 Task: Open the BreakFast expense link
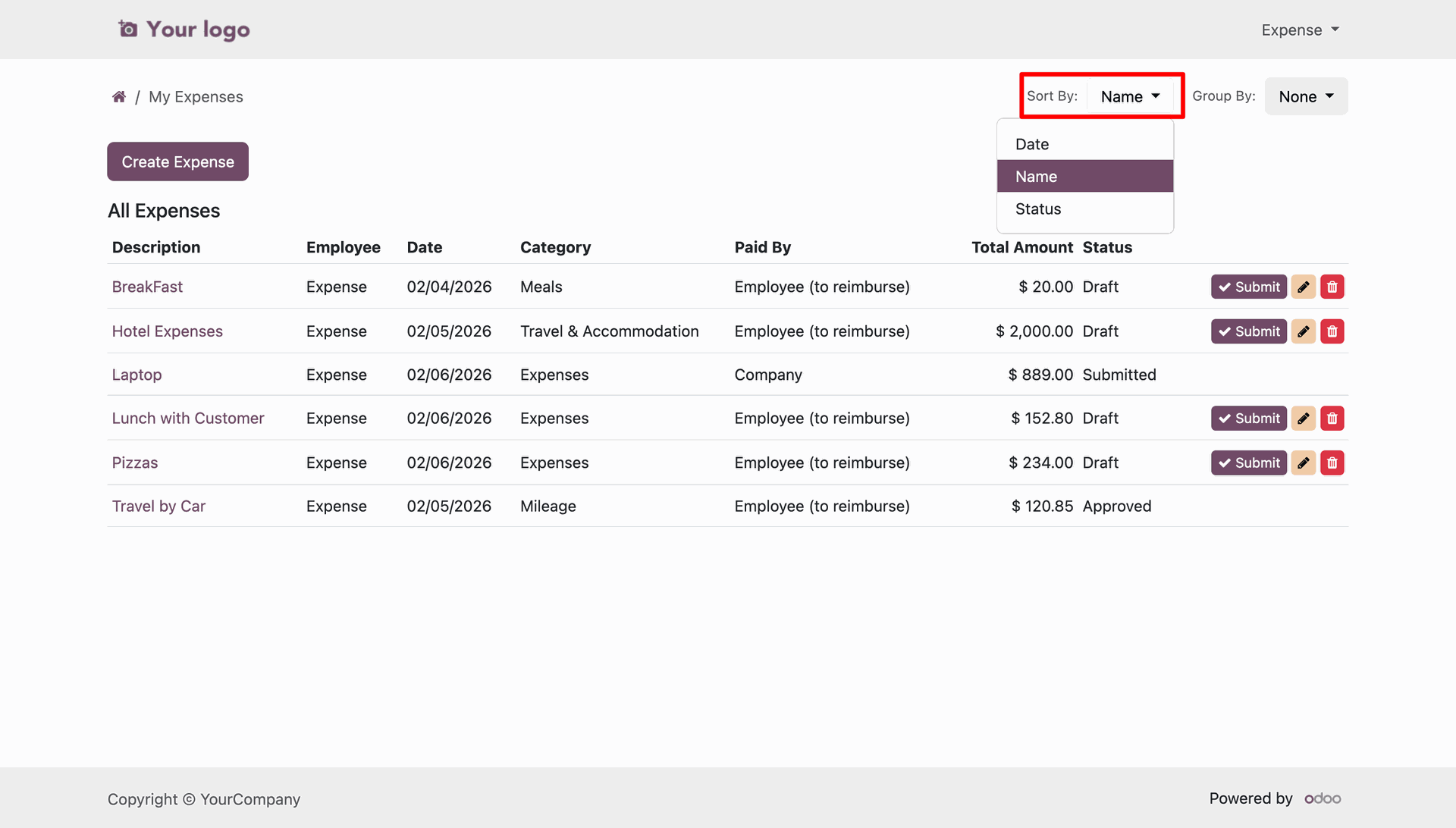pyautogui.click(x=147, y=287)
